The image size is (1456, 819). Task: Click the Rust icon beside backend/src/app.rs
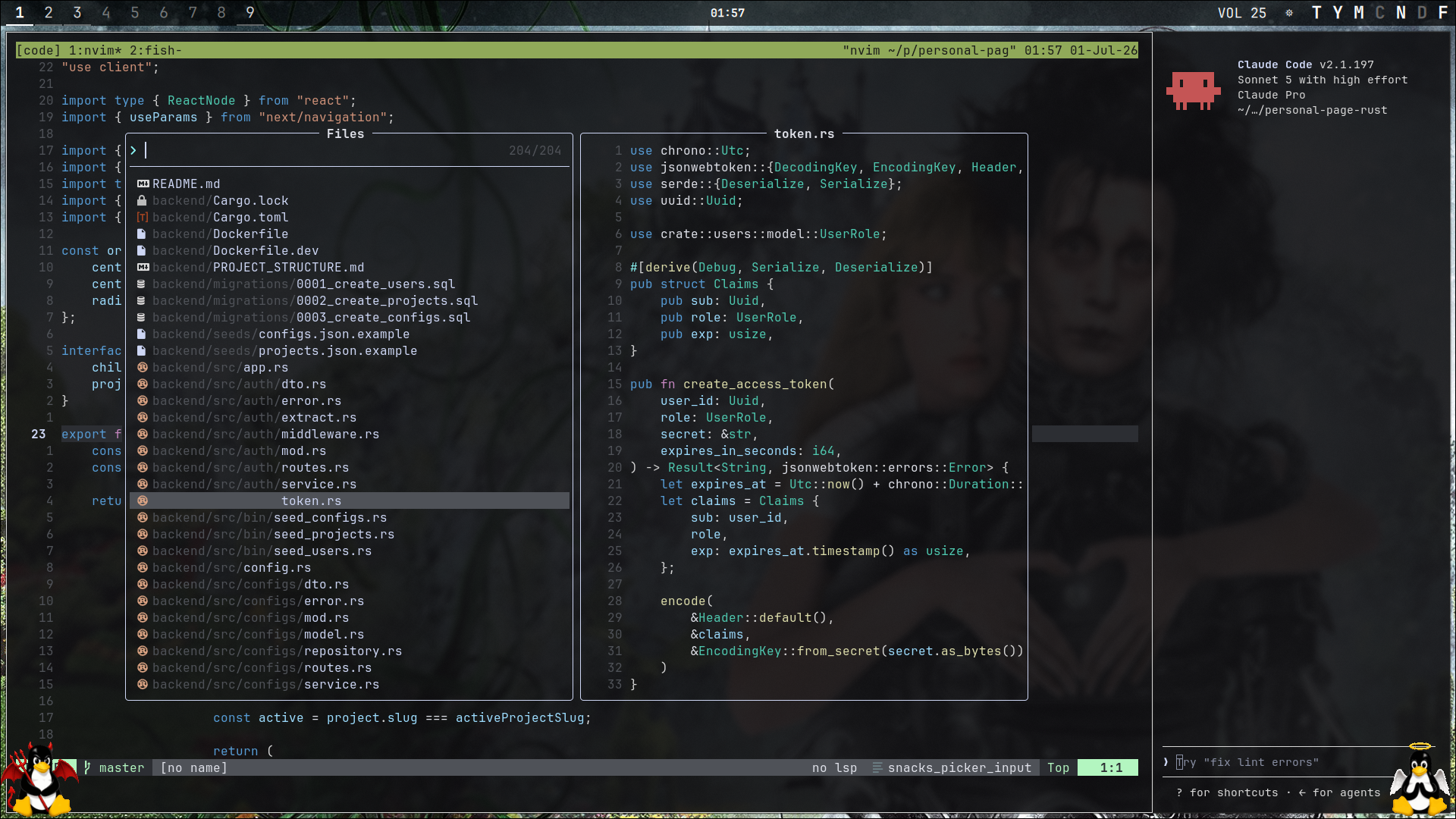142,368
